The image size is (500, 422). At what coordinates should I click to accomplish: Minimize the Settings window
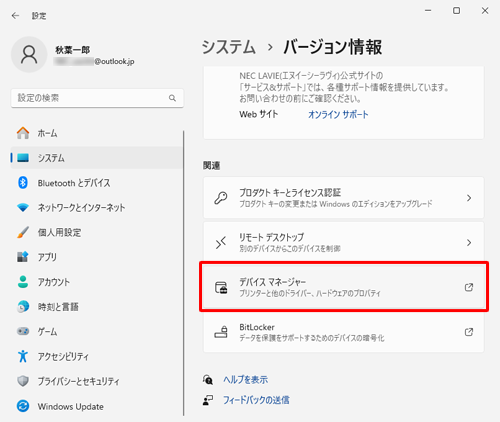pos(428,11)
